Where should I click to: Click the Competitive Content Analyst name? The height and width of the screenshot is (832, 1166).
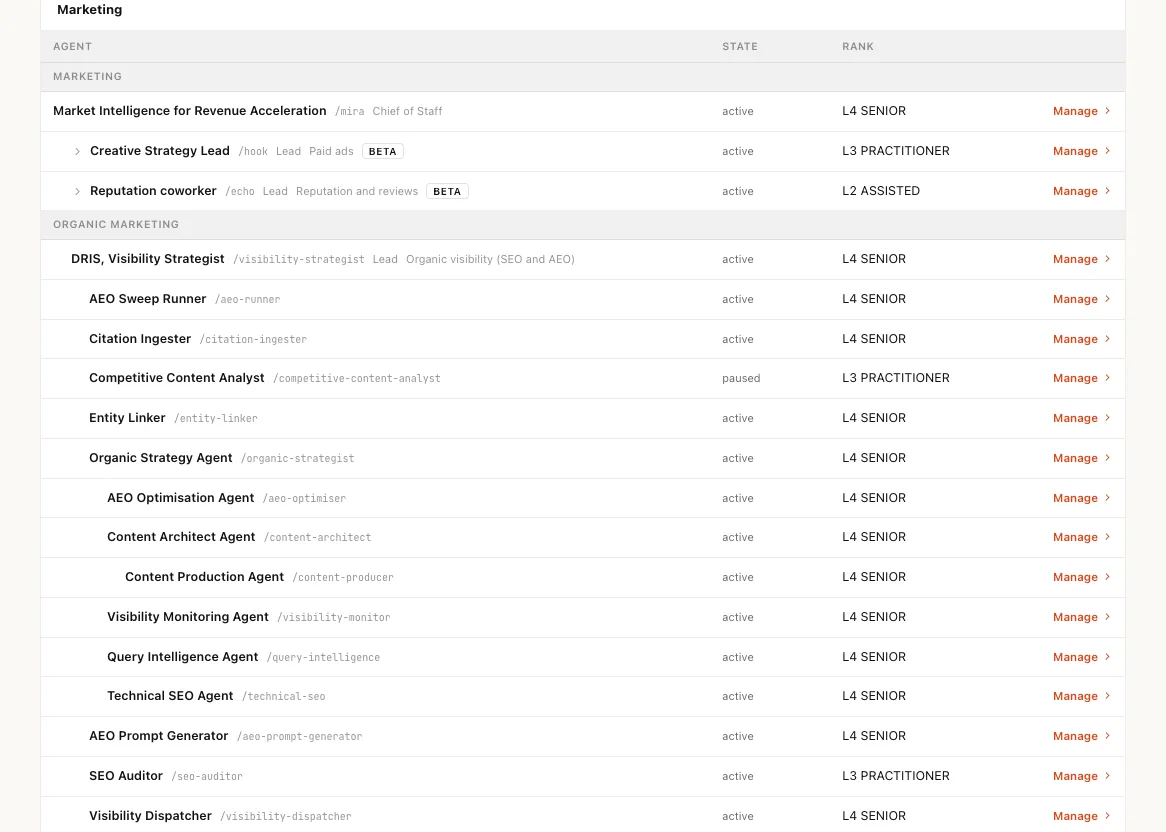(177, 378)
